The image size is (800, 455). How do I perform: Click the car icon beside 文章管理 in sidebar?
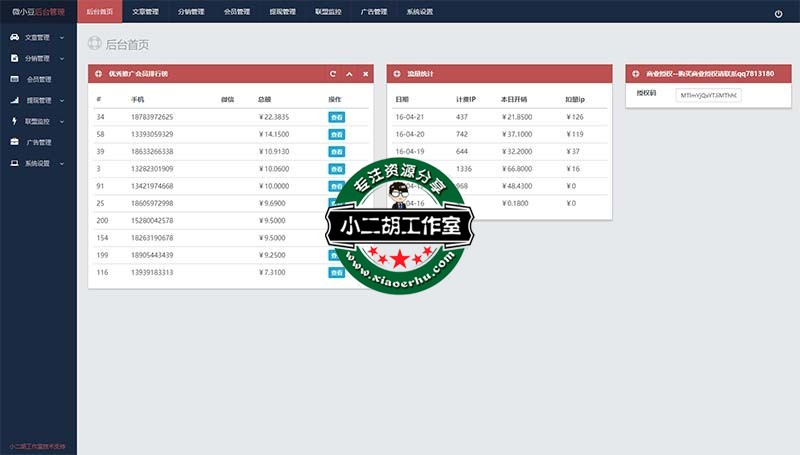coord(14,37)
